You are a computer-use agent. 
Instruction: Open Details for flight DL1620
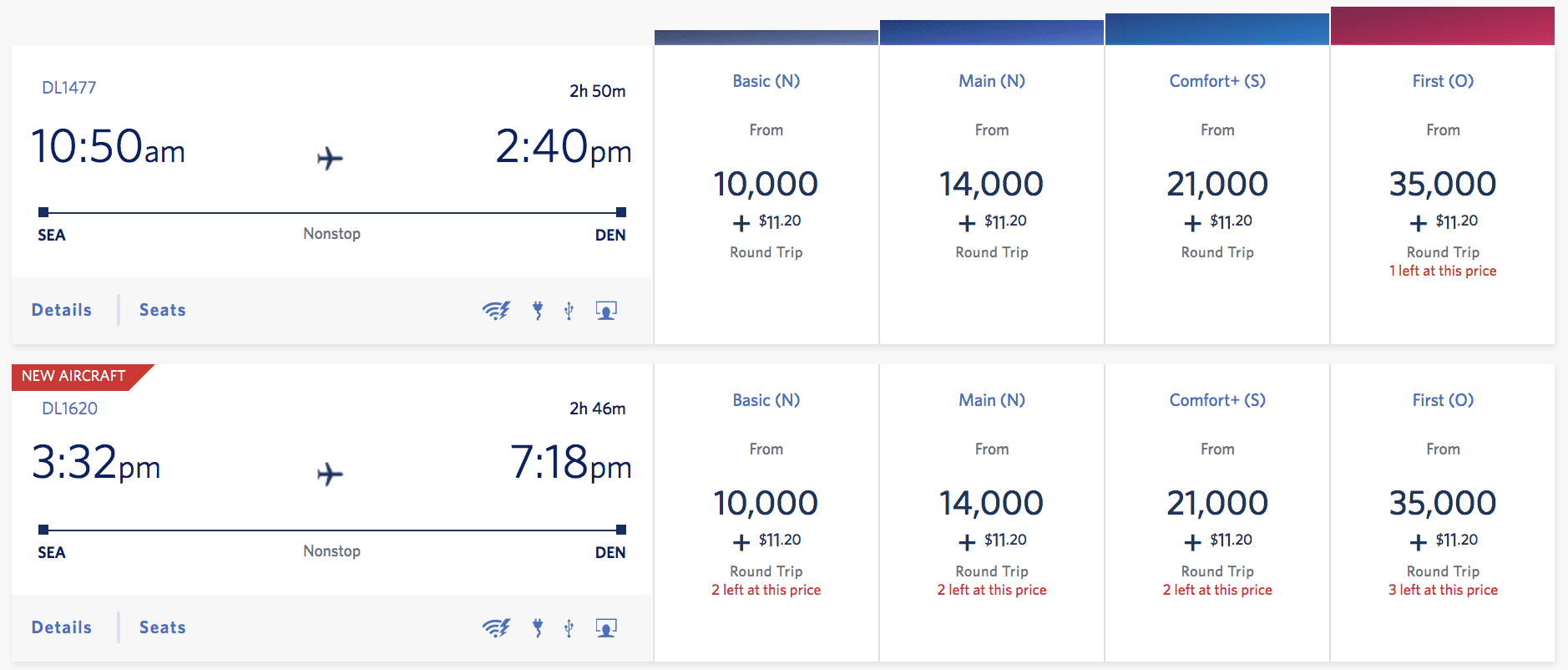tap(61, 627)
